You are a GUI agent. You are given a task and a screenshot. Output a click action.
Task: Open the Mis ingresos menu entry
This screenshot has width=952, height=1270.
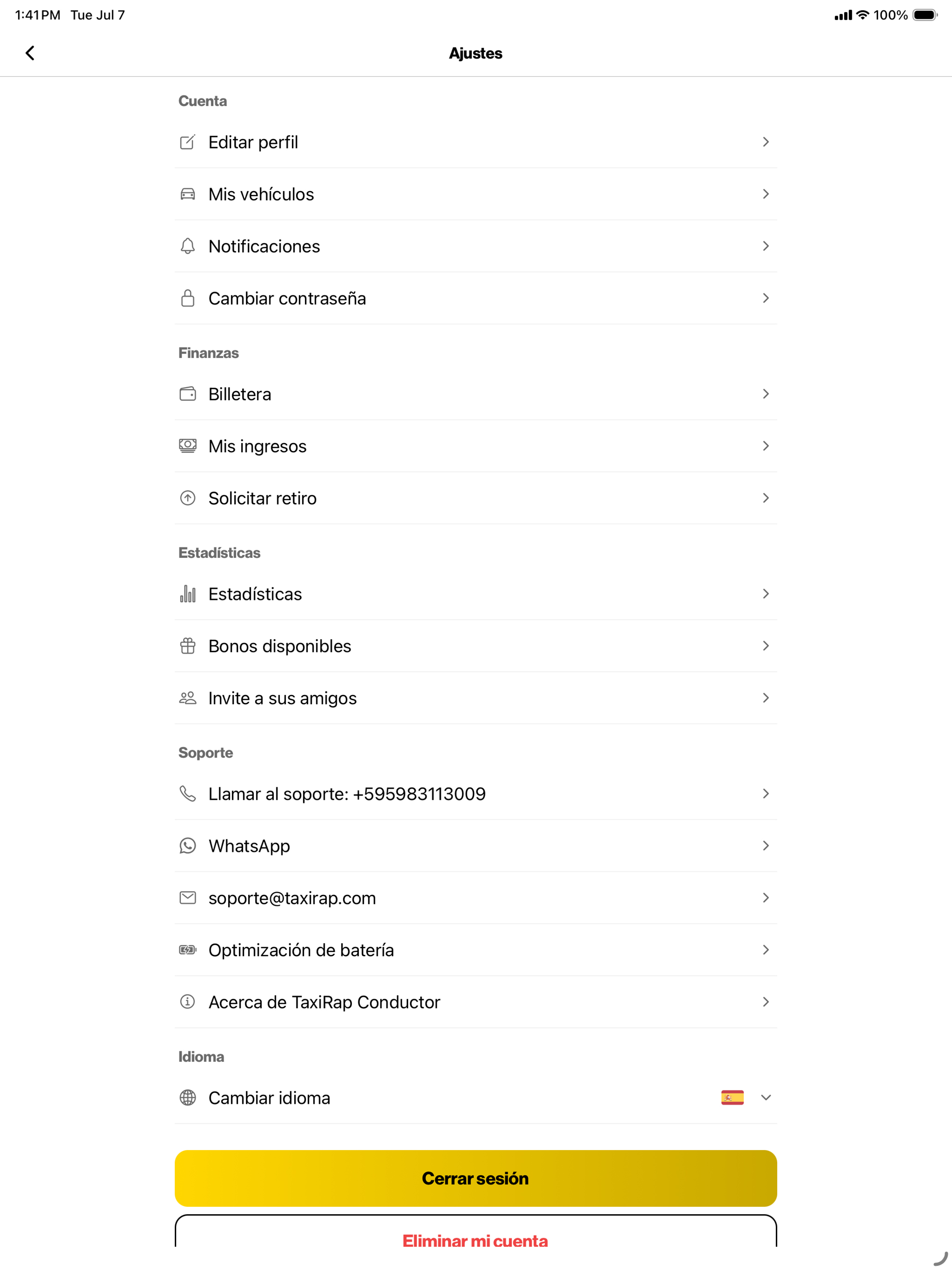point(476,446)
